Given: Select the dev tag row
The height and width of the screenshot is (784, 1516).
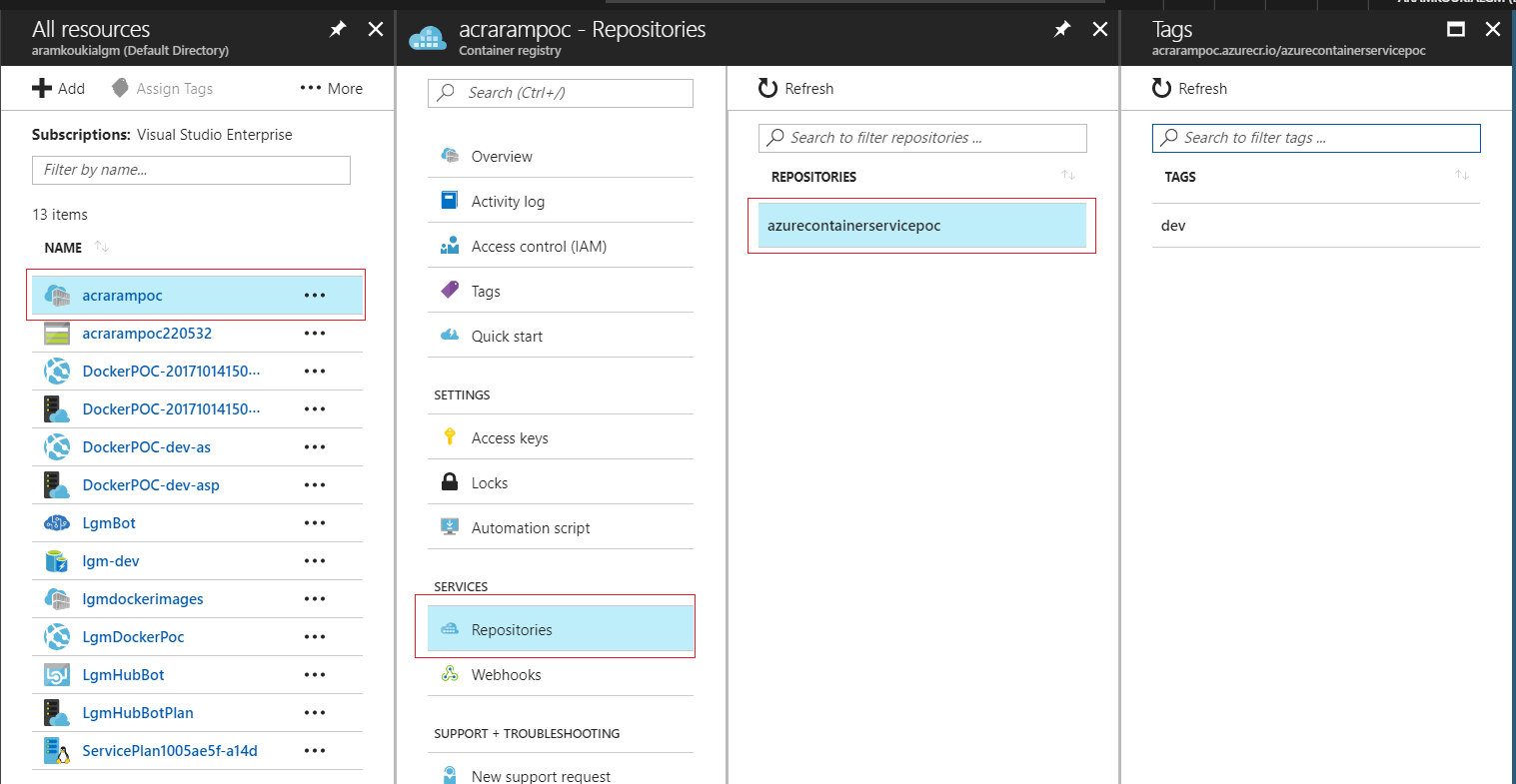Looking at the screenshot, I should pyautogui.click(x=1316, y=226).
